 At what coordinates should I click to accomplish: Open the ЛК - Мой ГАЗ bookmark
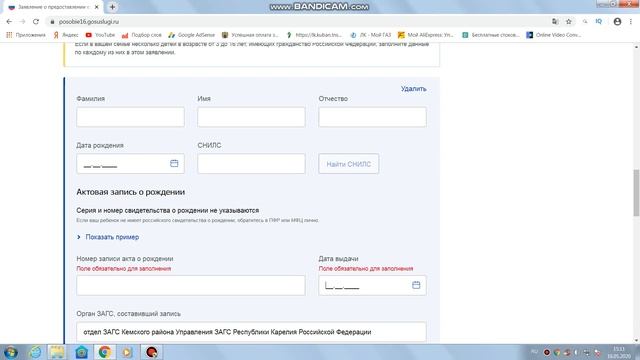pos(370,35)
